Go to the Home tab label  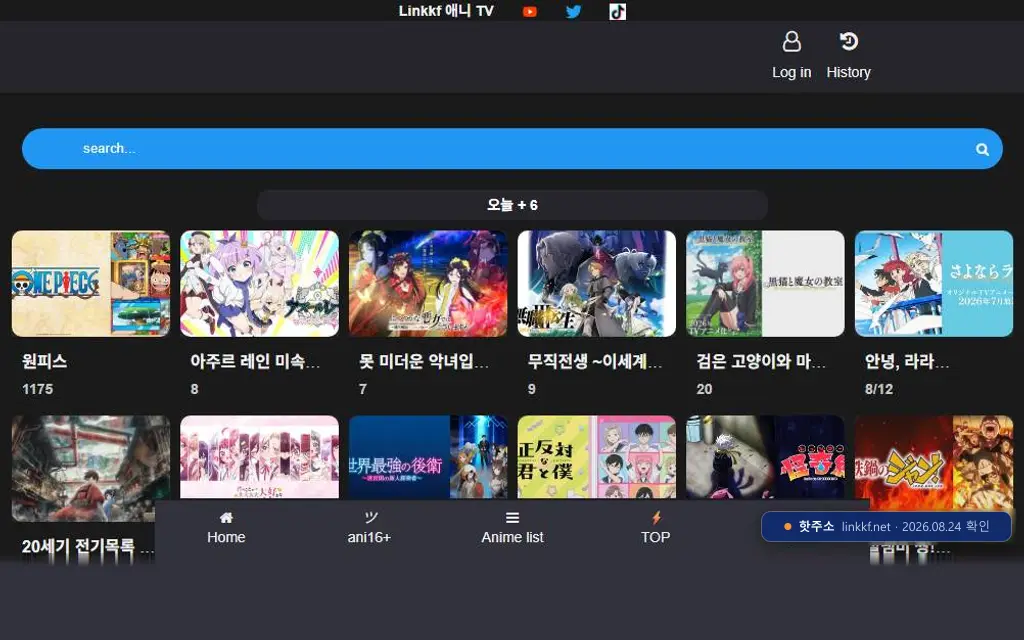tap(226, 537)
